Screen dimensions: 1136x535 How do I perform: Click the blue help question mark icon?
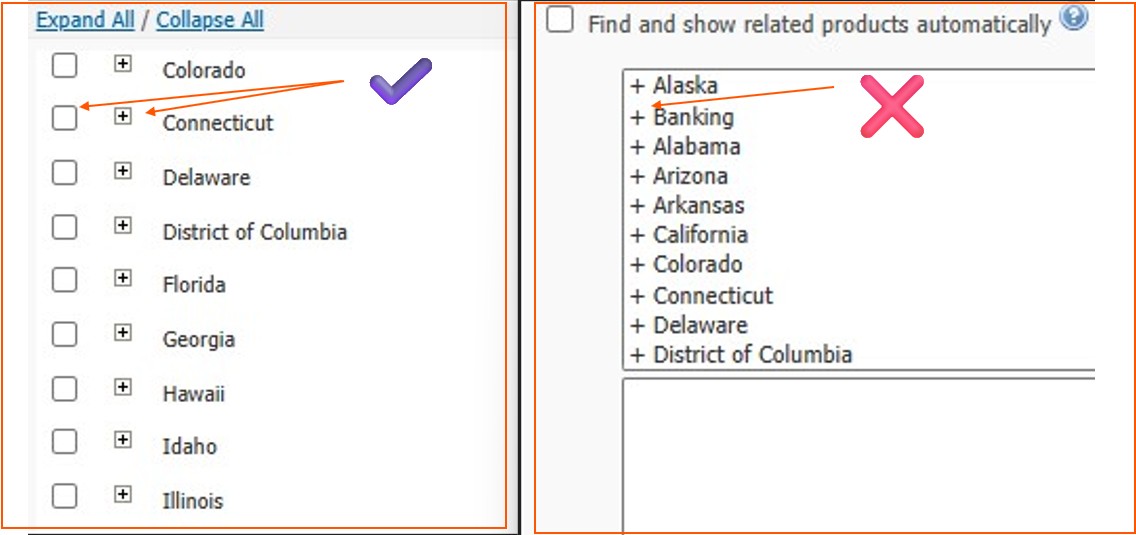1074,18
